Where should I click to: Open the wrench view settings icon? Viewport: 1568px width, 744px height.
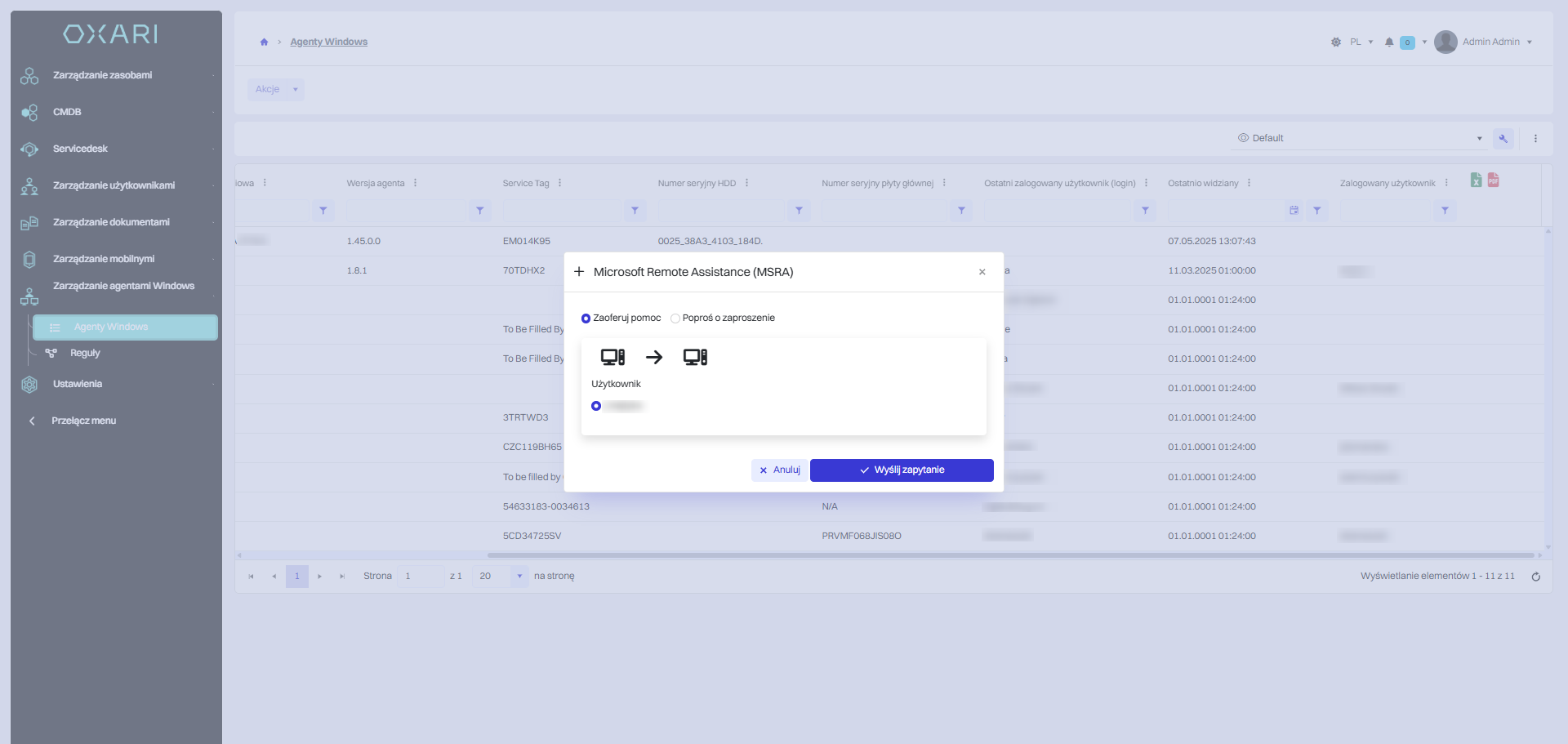pos(1503,139)
